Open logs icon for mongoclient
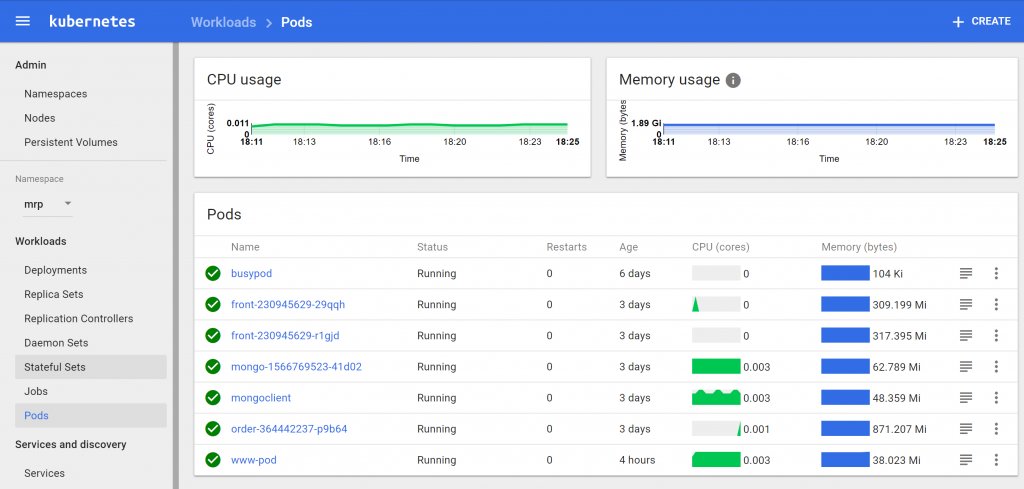1024x489 pixels. pos(966,398)
